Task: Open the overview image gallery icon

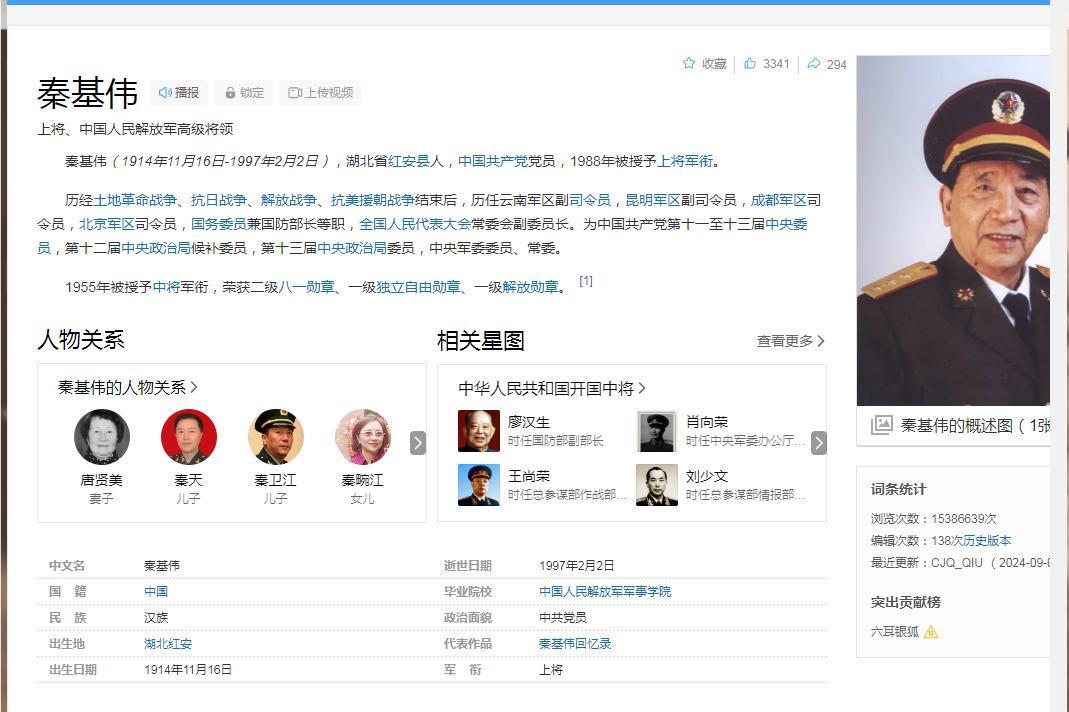Action: click(881, 425)
